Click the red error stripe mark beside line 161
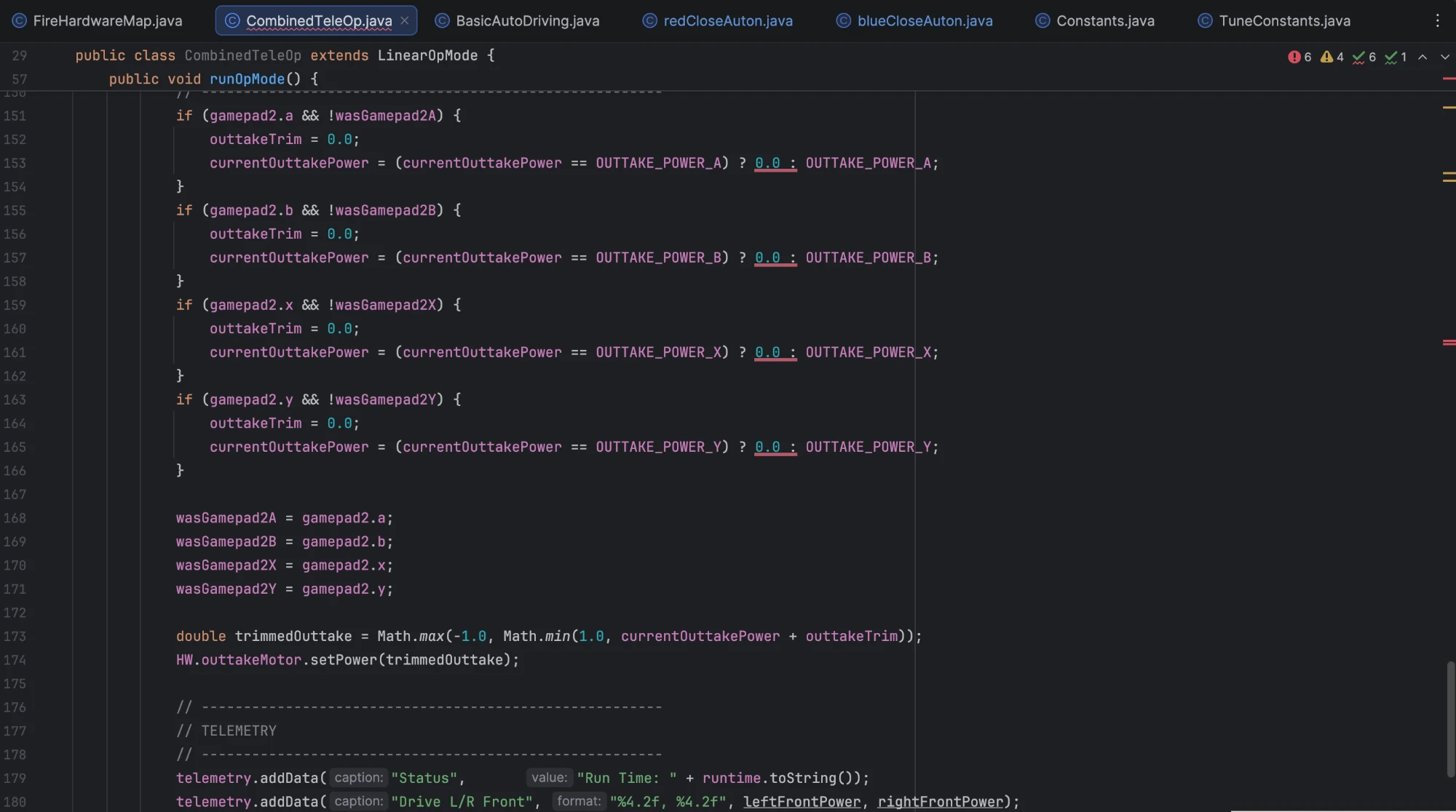 pyautogui.click(x=1449, y=342)
